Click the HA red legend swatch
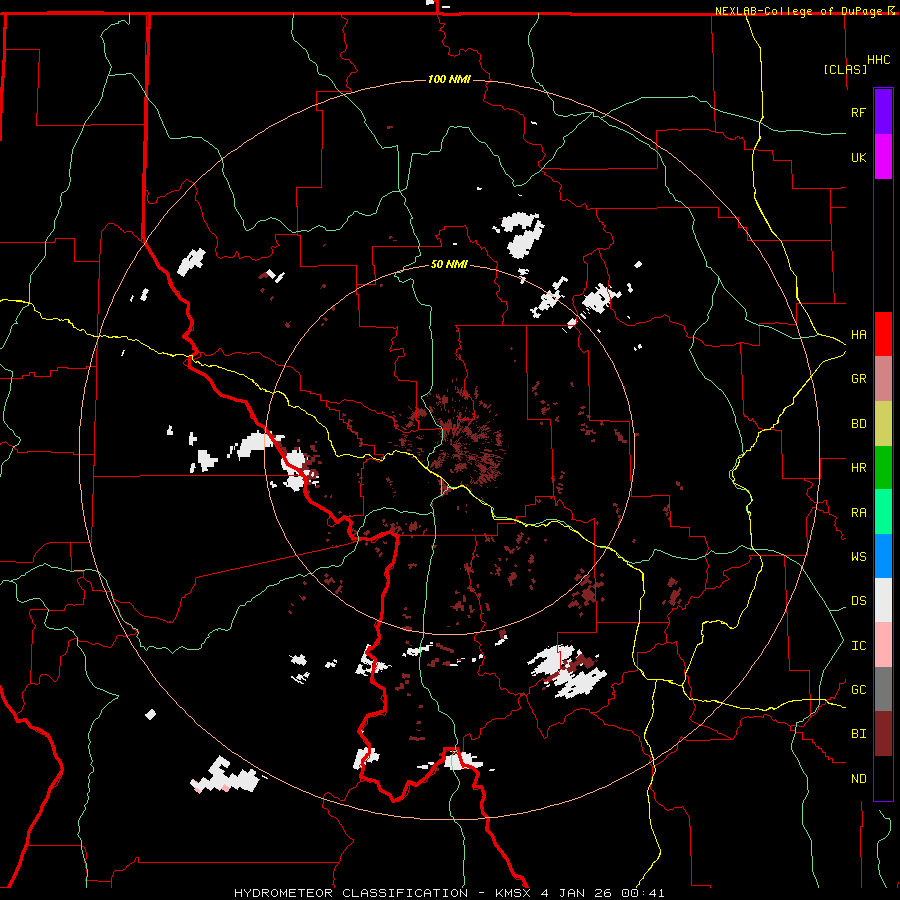This screenshot has height=900, width=900. coord(883,334)
